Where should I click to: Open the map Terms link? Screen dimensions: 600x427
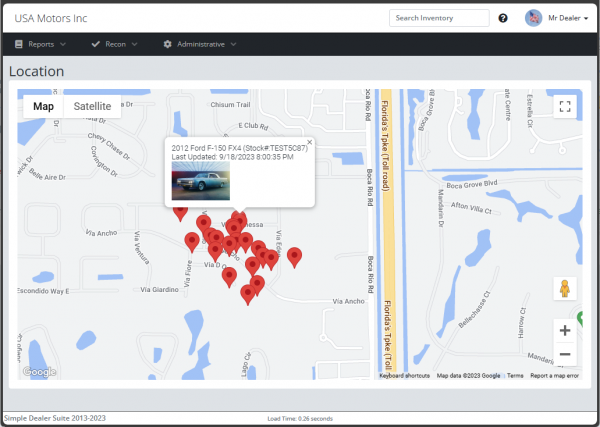[515, 375]
